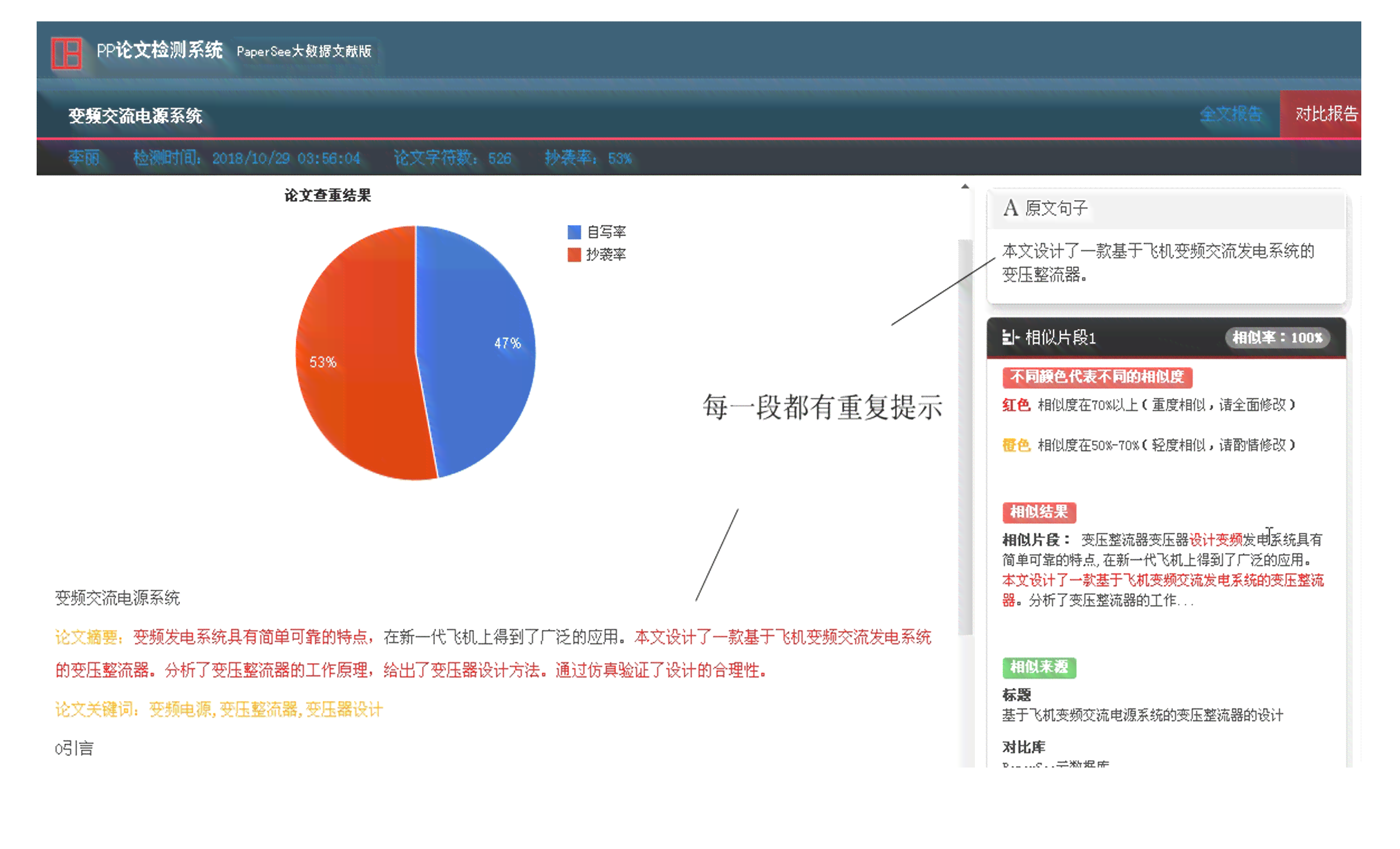Click red sentence 变频发电系统具有简单可靠的特点

[250, 637]
